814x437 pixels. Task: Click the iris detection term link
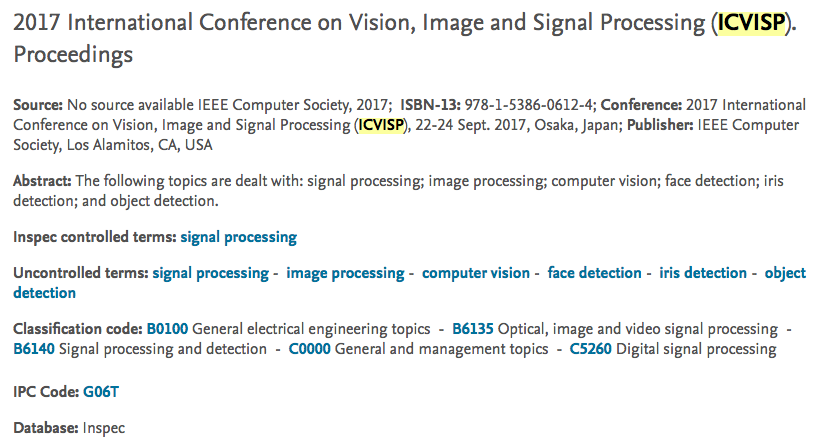pos(703,273)
